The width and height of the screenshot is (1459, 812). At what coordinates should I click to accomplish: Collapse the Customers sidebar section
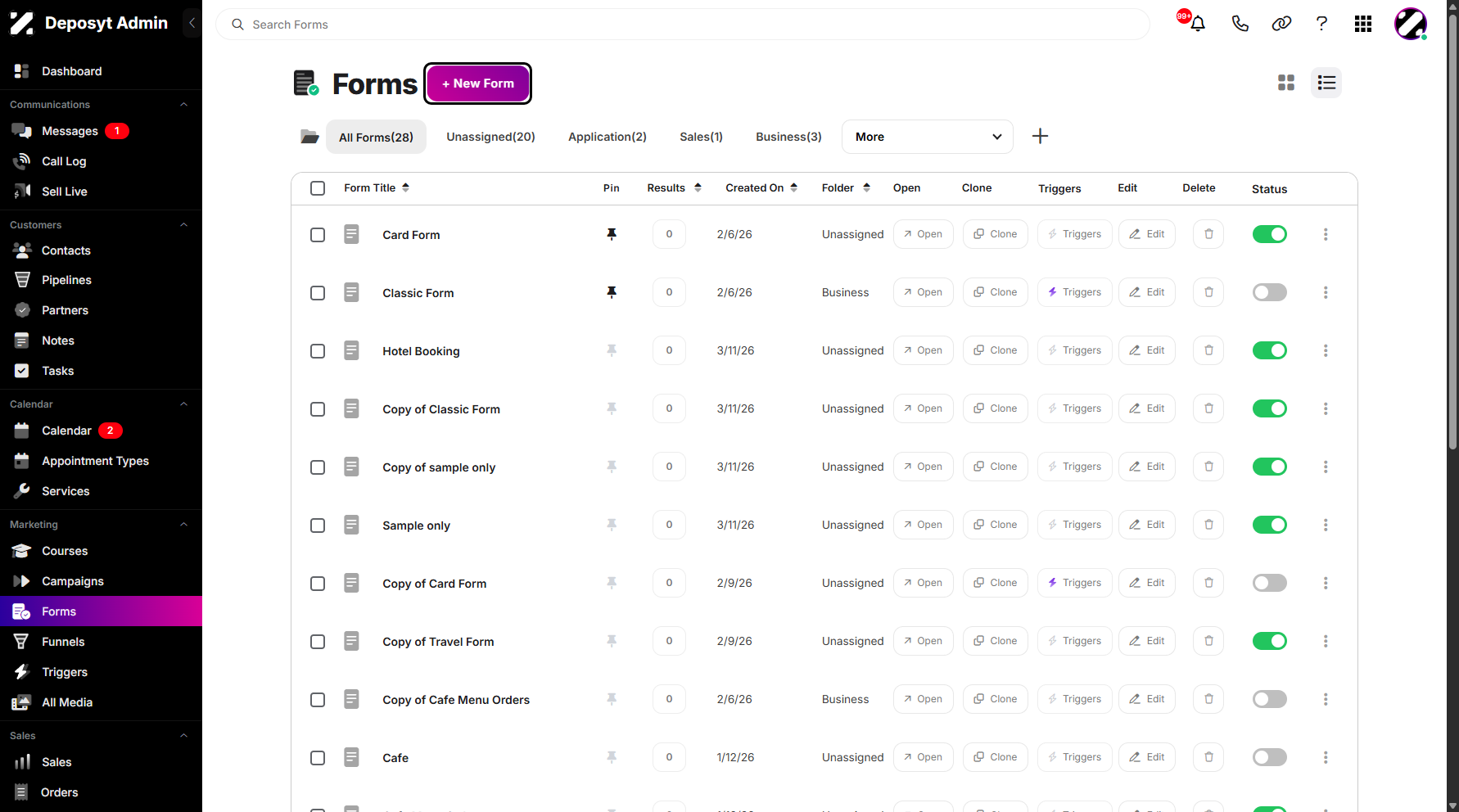click(183, 225)
